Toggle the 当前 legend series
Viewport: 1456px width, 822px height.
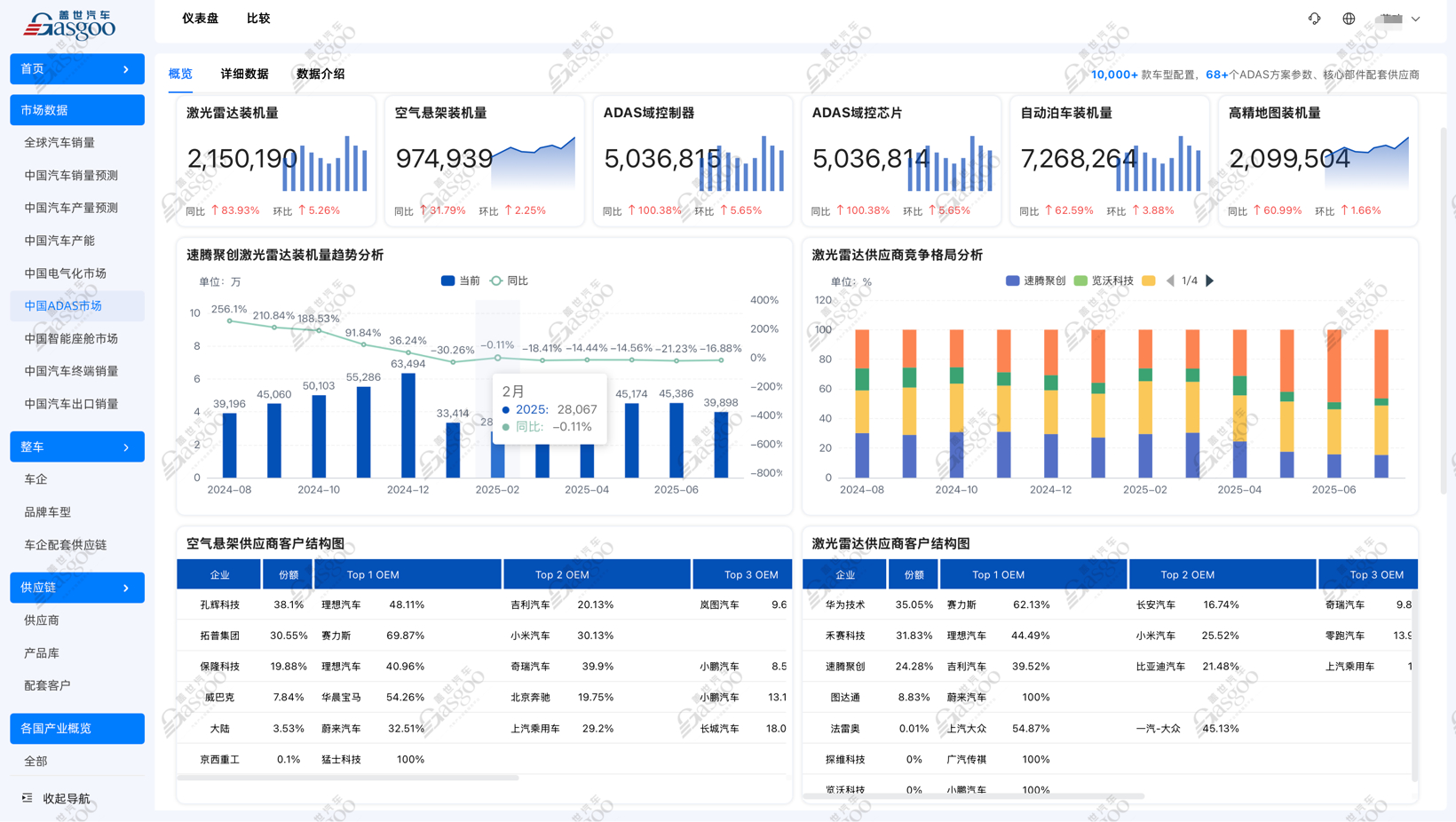coord(460,281)
